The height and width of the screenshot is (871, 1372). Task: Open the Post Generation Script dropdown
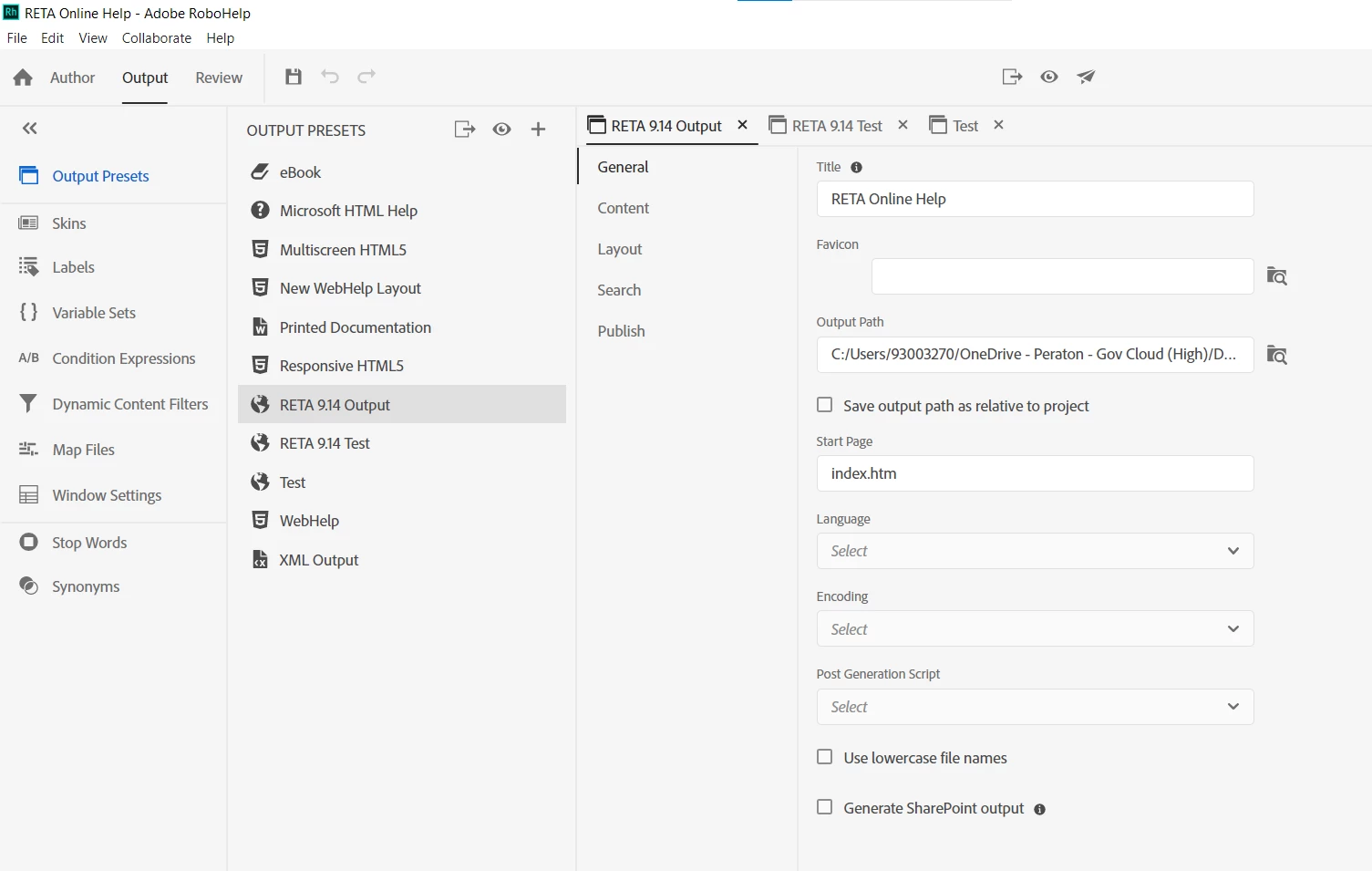[1035, 707]
